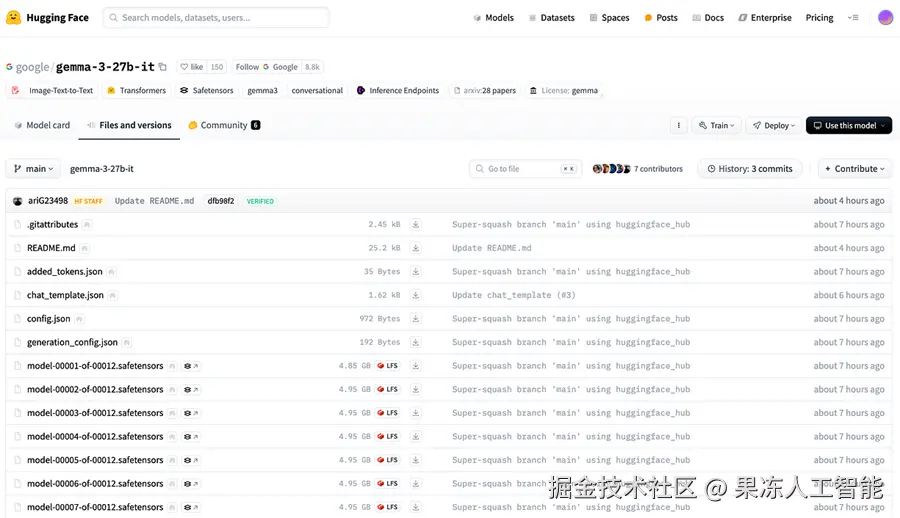Like the gemma-3-27b-it model

click(192, 67)
